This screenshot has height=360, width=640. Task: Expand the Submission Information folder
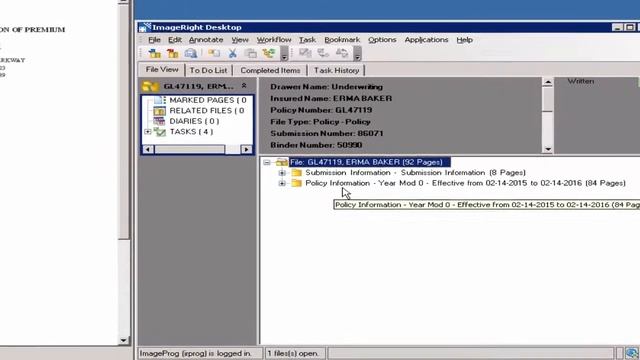[282, 173]
